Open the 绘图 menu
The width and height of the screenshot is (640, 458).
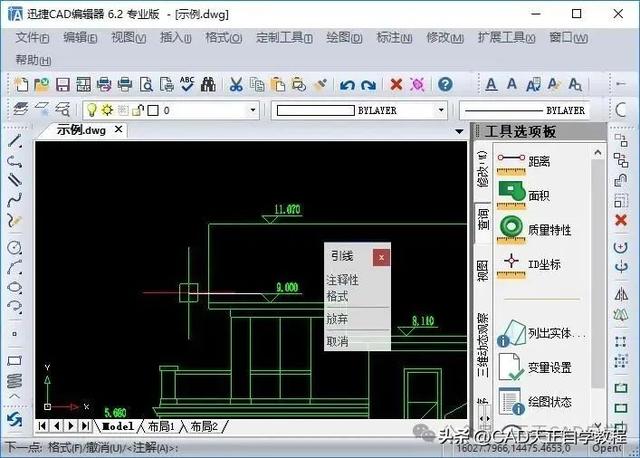click(x=344, y=38)
